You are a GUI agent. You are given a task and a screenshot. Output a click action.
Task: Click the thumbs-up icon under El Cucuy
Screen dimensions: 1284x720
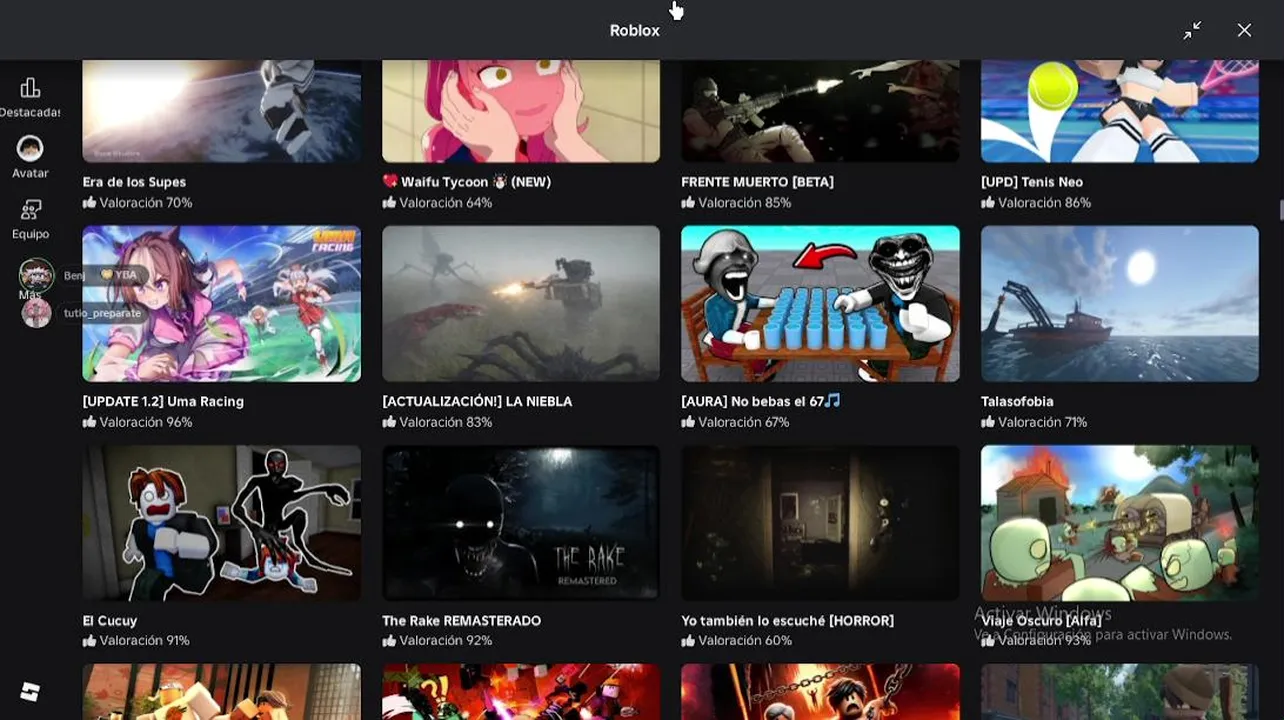89,640
